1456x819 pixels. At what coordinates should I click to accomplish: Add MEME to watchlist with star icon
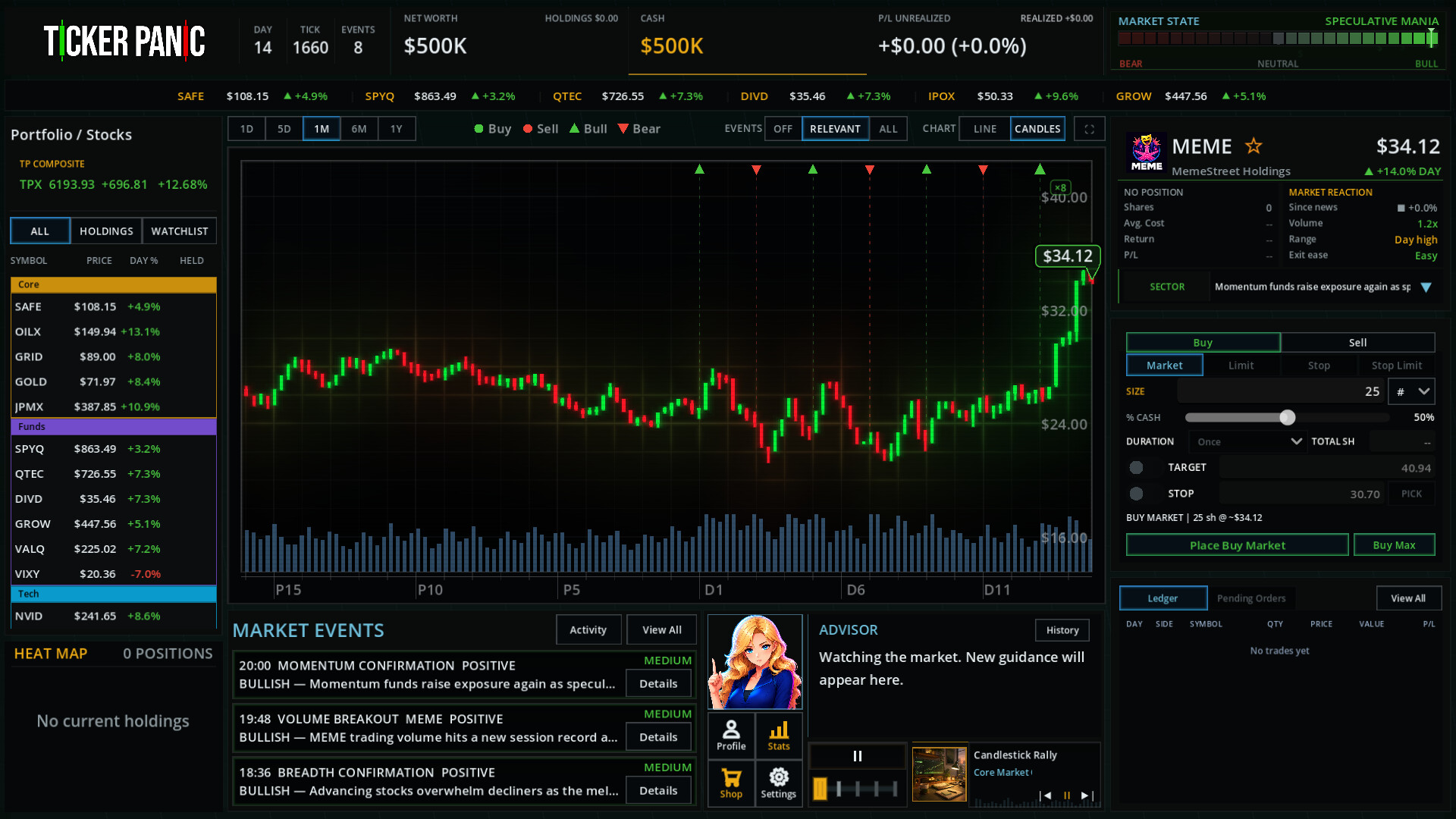coord(1254,146)
